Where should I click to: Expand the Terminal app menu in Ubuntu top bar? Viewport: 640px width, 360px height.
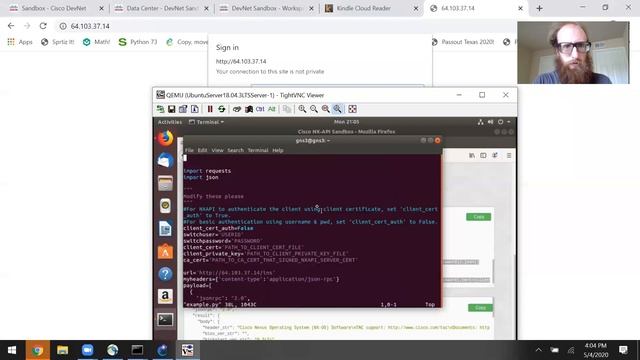coord(207,122)
